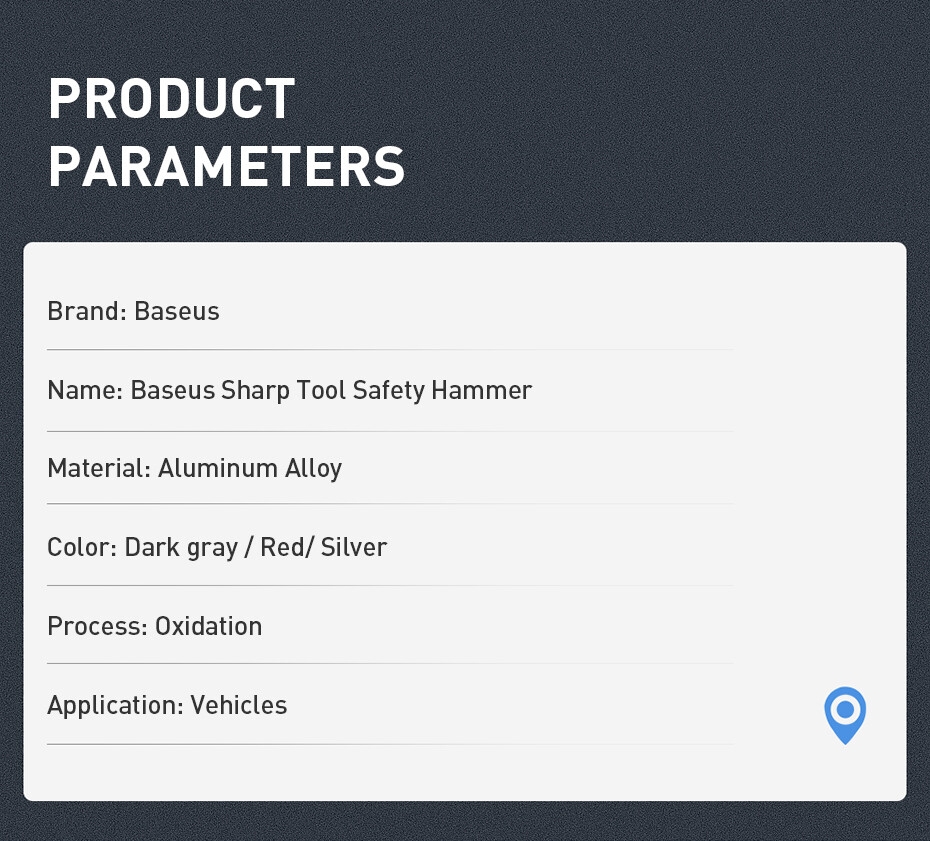Image resolution: width=930 pixels, height=841 pixels.
Task: Choose the 'Silver' color text
Action: coord(354,547)
